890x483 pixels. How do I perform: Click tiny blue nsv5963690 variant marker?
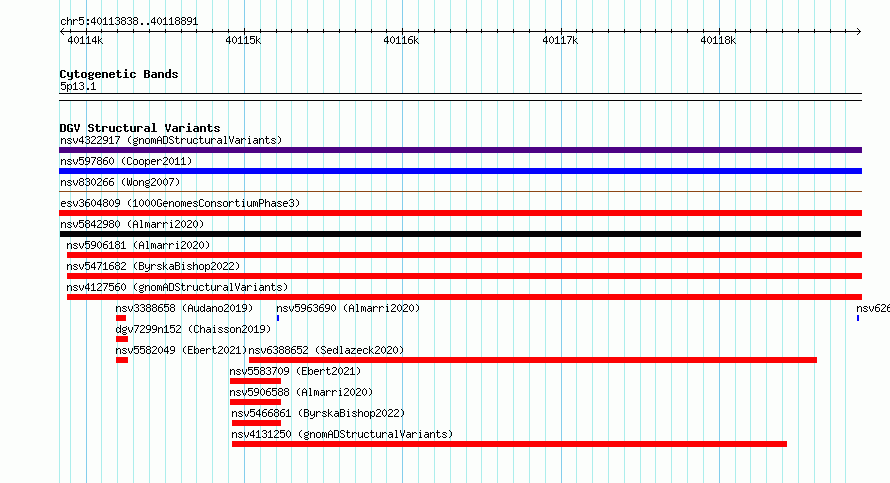(278, 318)
